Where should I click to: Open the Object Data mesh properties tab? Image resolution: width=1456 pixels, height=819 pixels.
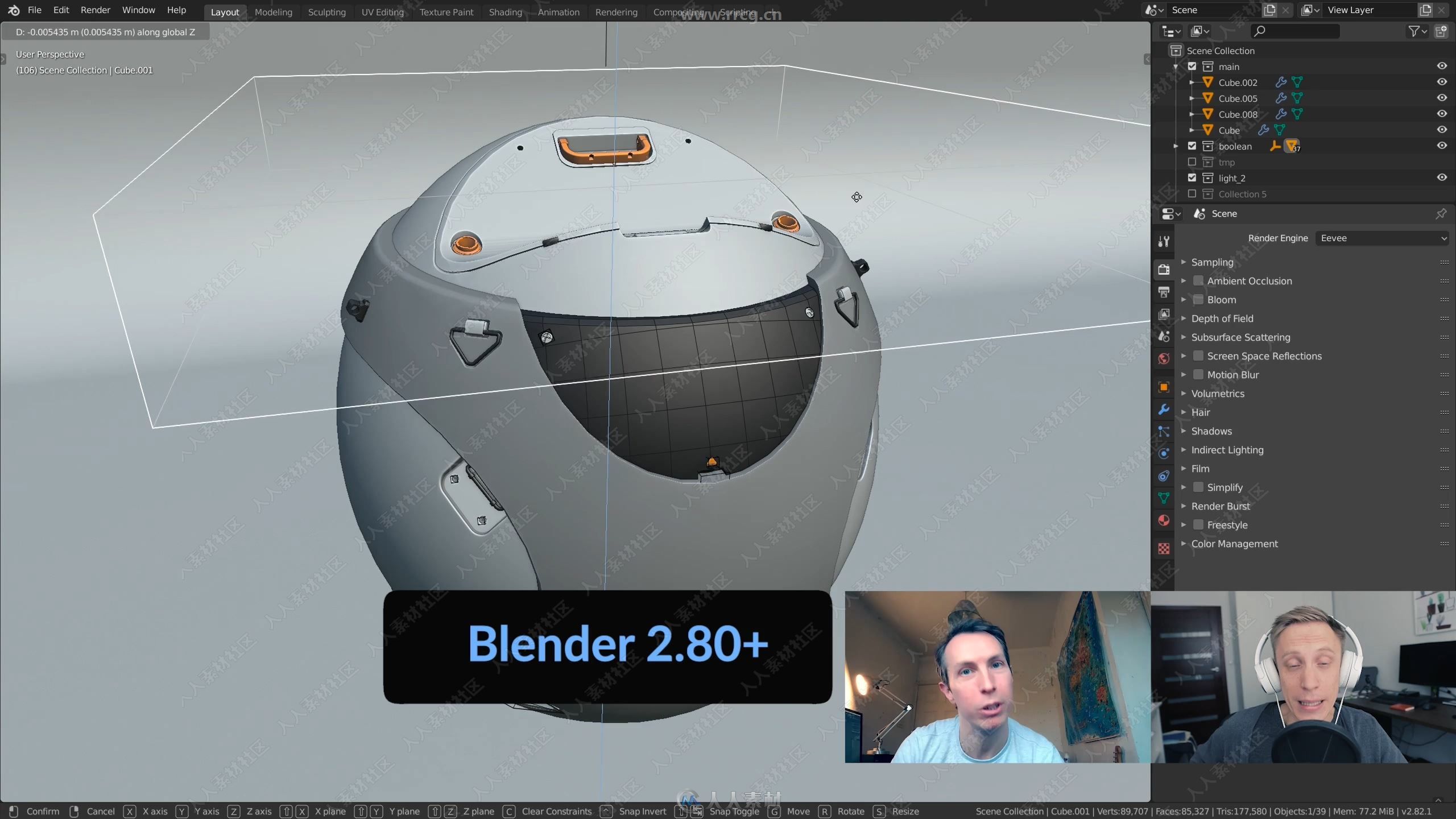pyautogui.click(x=1164, y=498)
